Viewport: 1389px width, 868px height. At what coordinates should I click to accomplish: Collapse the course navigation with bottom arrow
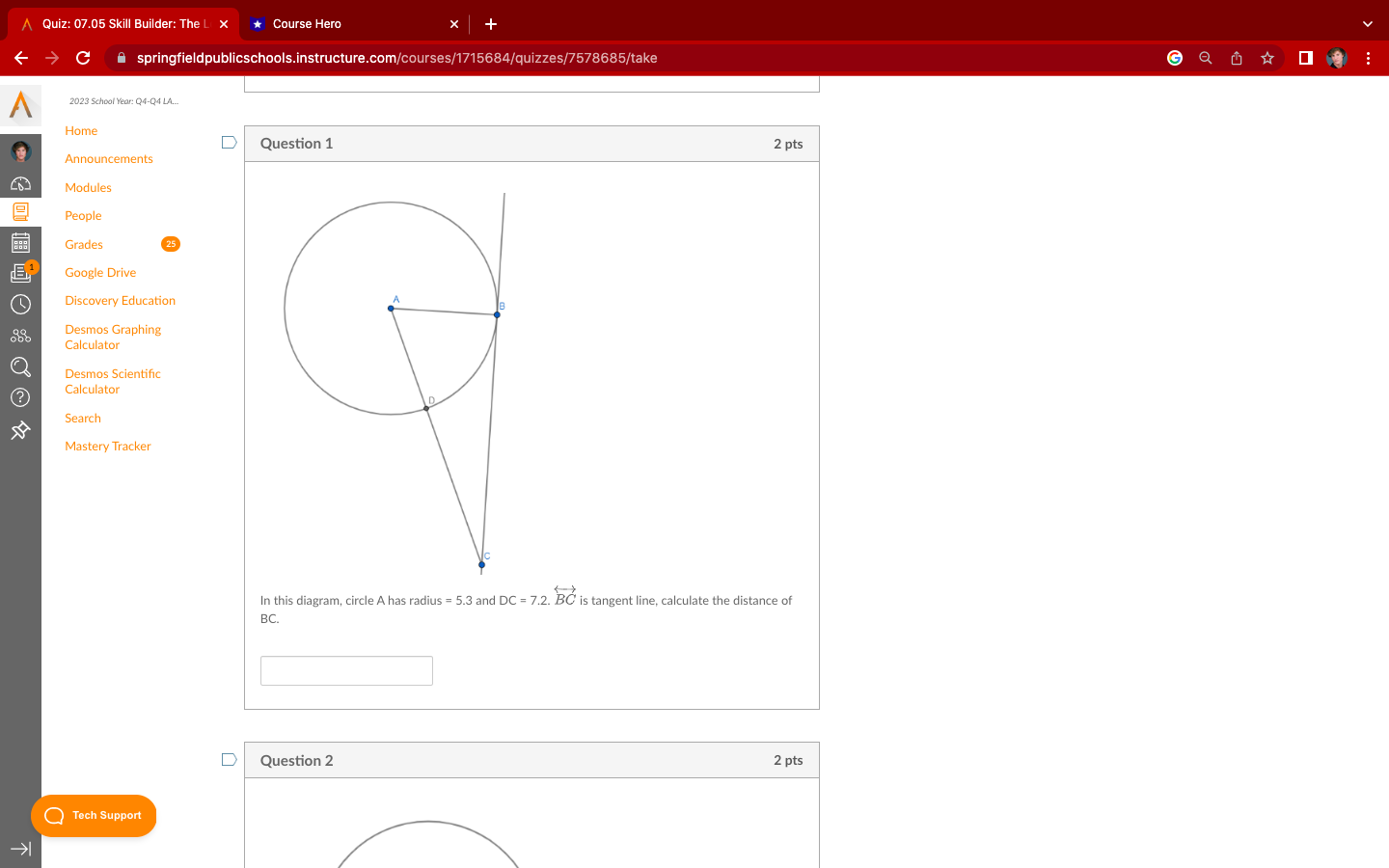[x=21, y=849]
